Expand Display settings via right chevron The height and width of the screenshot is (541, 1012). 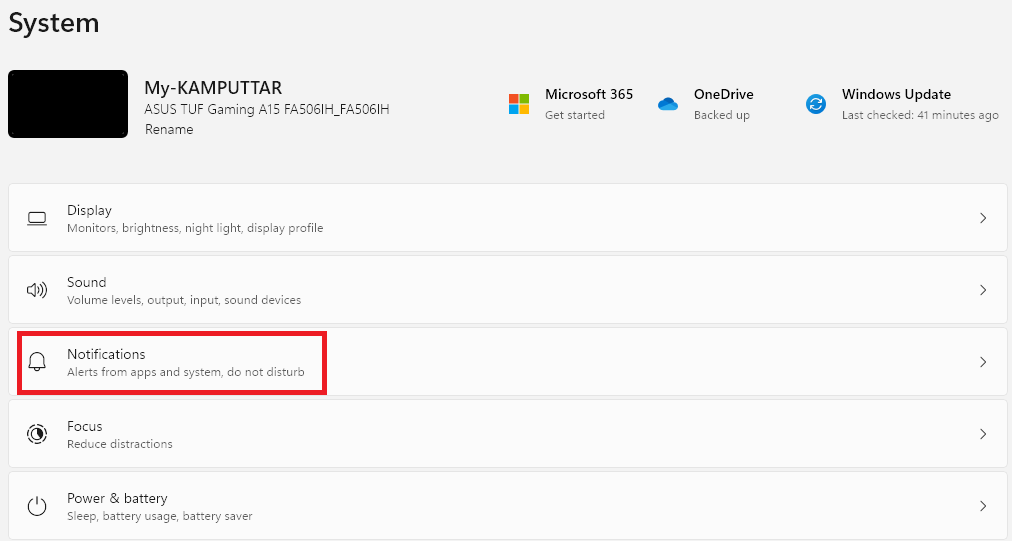click(x=983, y=218)
